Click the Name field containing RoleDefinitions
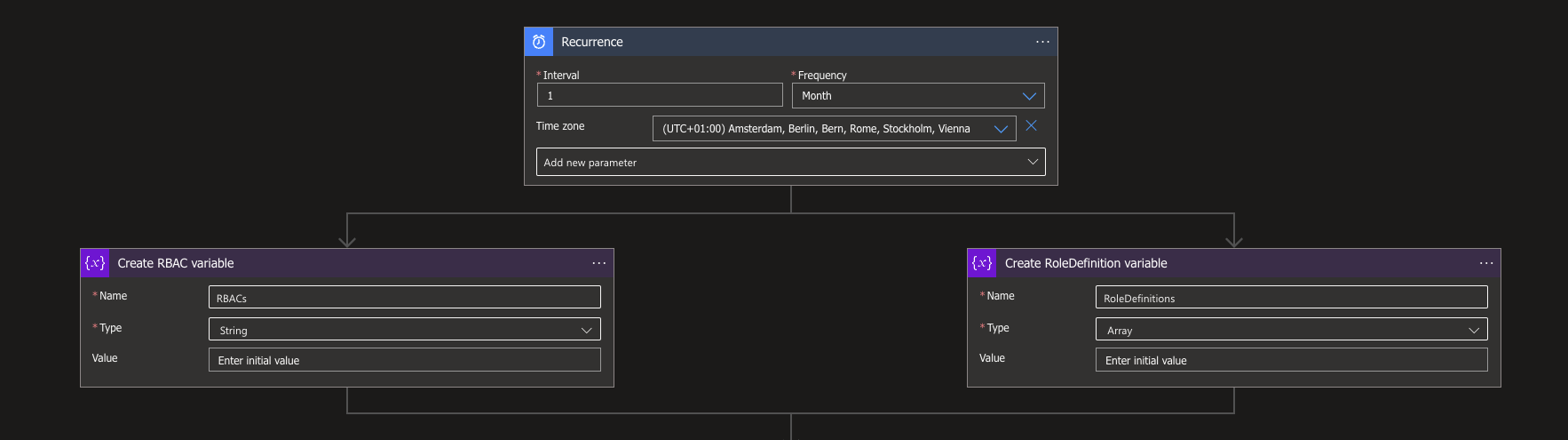The height and width of the screenshot is (440, 1568). coord(1291,298)
